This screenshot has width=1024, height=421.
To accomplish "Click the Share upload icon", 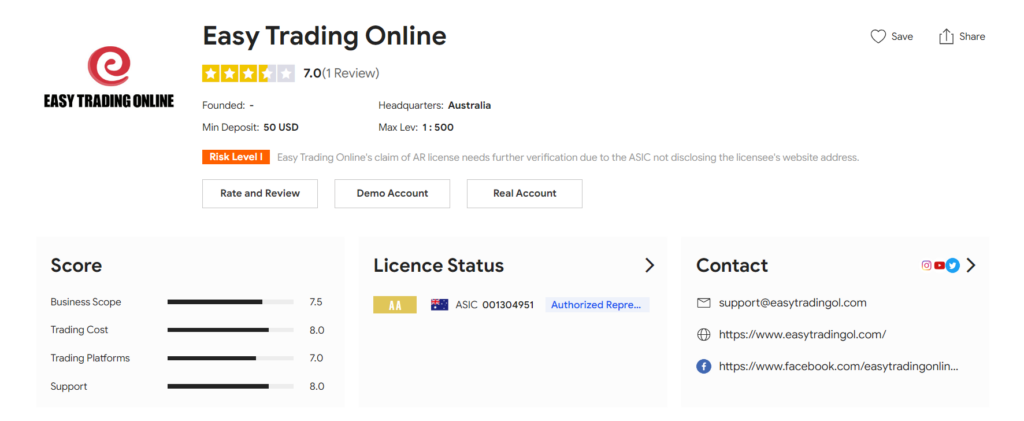I will tap(946, 37).
